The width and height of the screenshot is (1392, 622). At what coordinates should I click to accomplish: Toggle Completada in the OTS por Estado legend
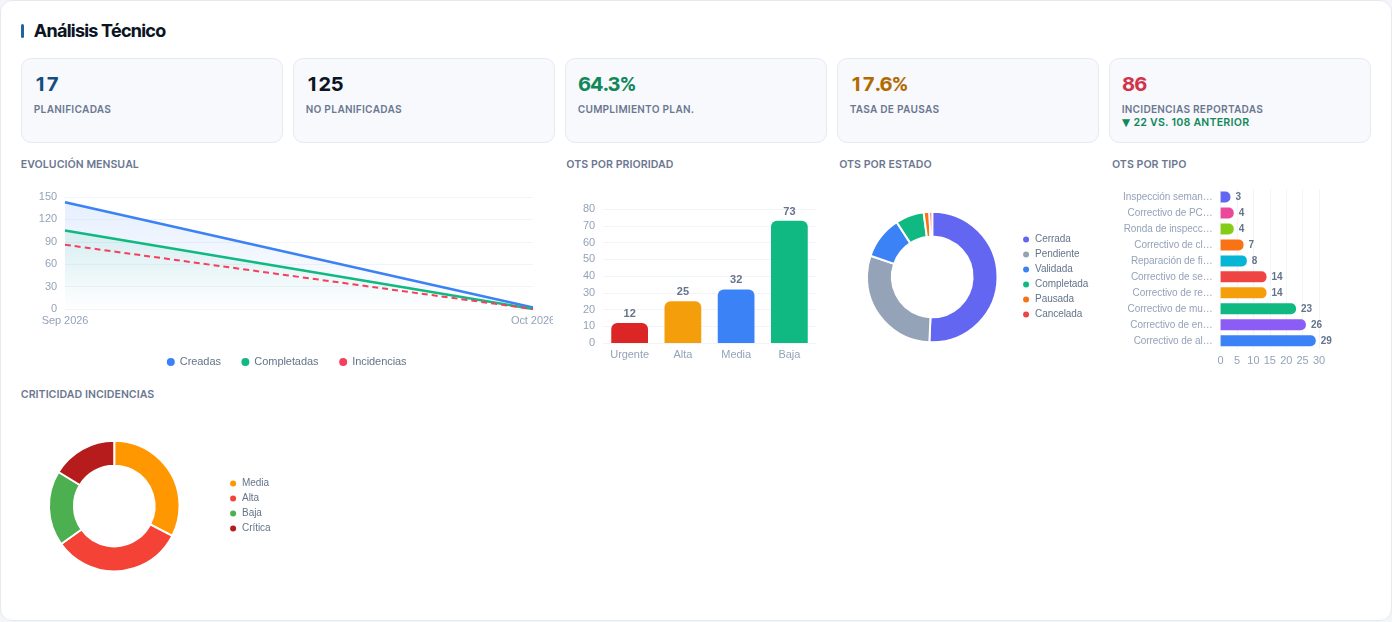coord(1055,284)
